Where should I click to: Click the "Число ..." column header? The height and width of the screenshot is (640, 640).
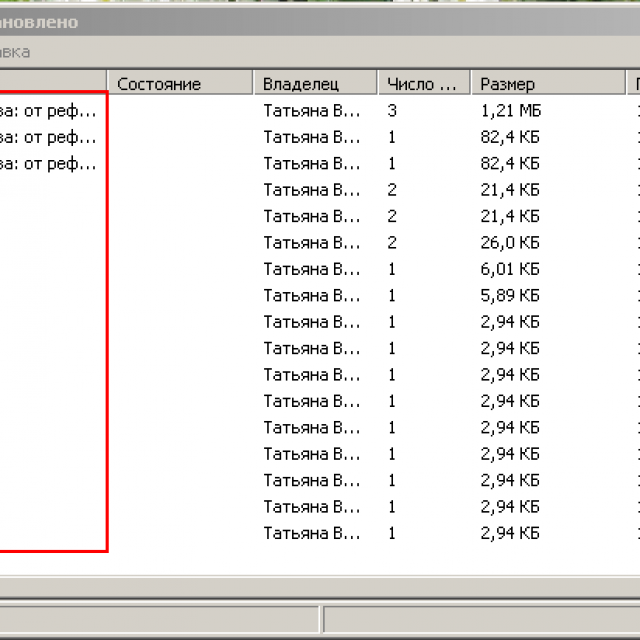[423, 84]
